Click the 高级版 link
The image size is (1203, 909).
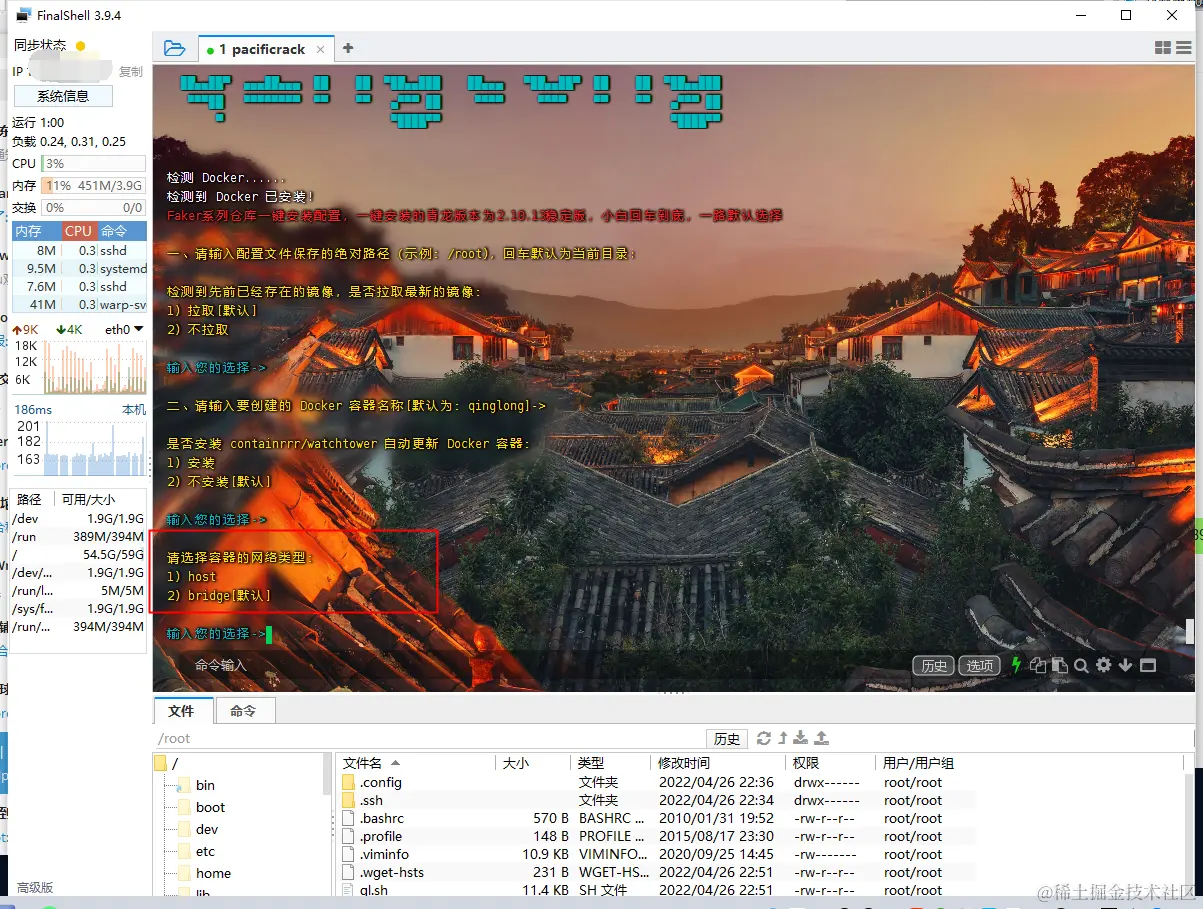pos(35,887)
